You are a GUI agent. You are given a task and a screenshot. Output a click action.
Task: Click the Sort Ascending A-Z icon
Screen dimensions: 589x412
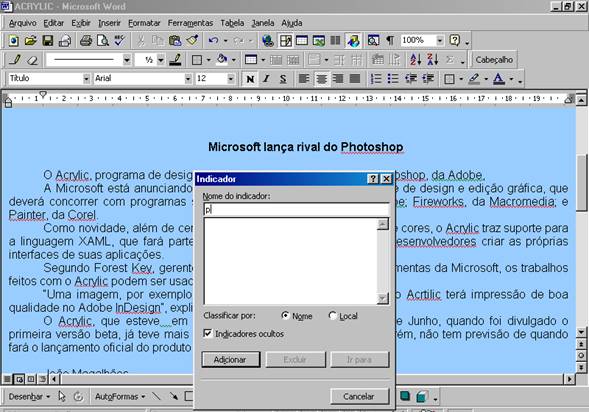[415, 60]
